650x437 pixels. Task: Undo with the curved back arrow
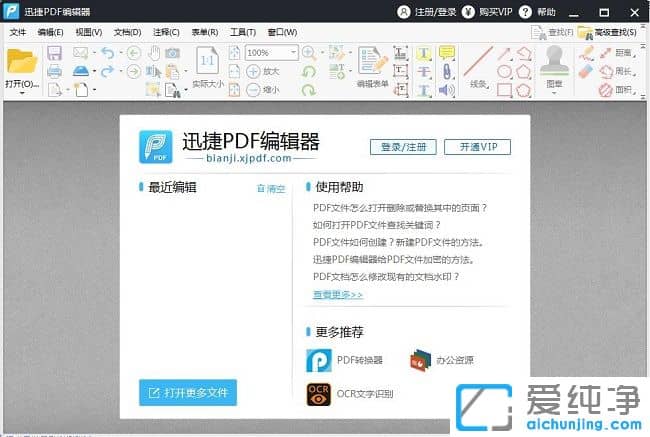(x=108, y=53)
